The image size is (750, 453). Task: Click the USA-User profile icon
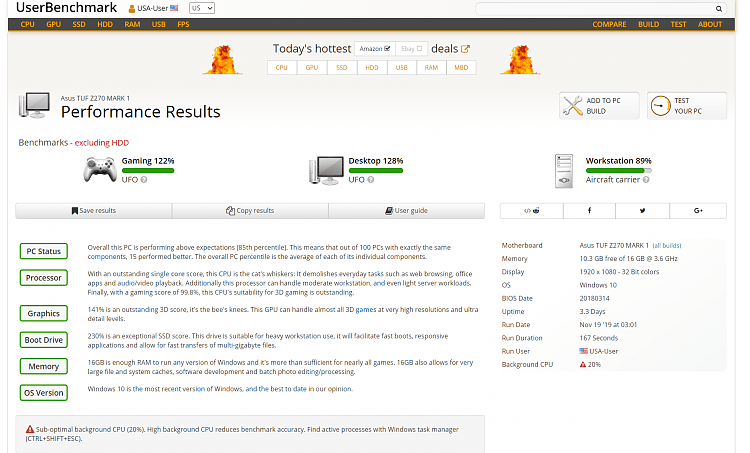pyautogui.click(x=132, y=9)
